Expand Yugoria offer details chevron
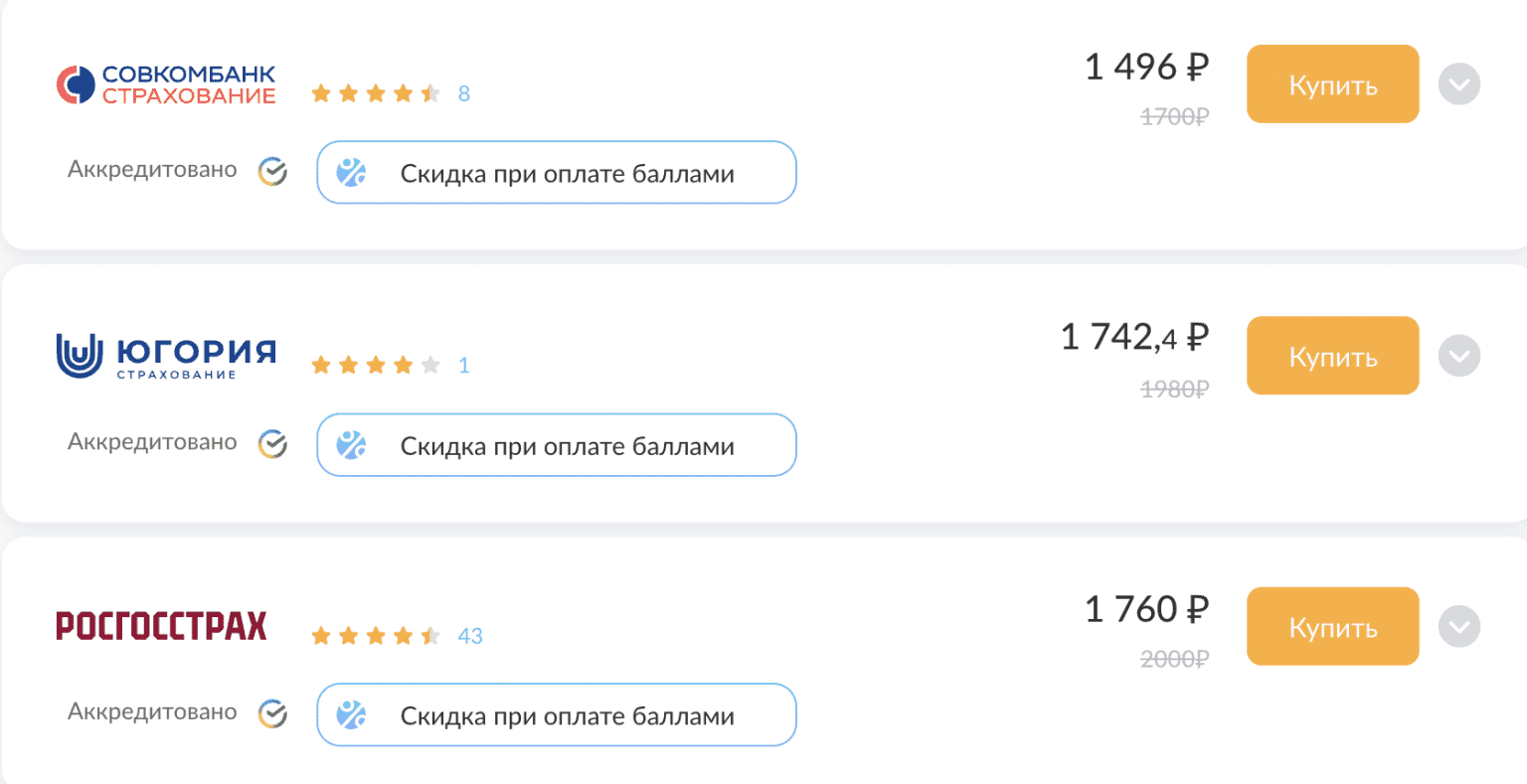Viewport: 1527px width, 784px height. [x=1458, y=356]
